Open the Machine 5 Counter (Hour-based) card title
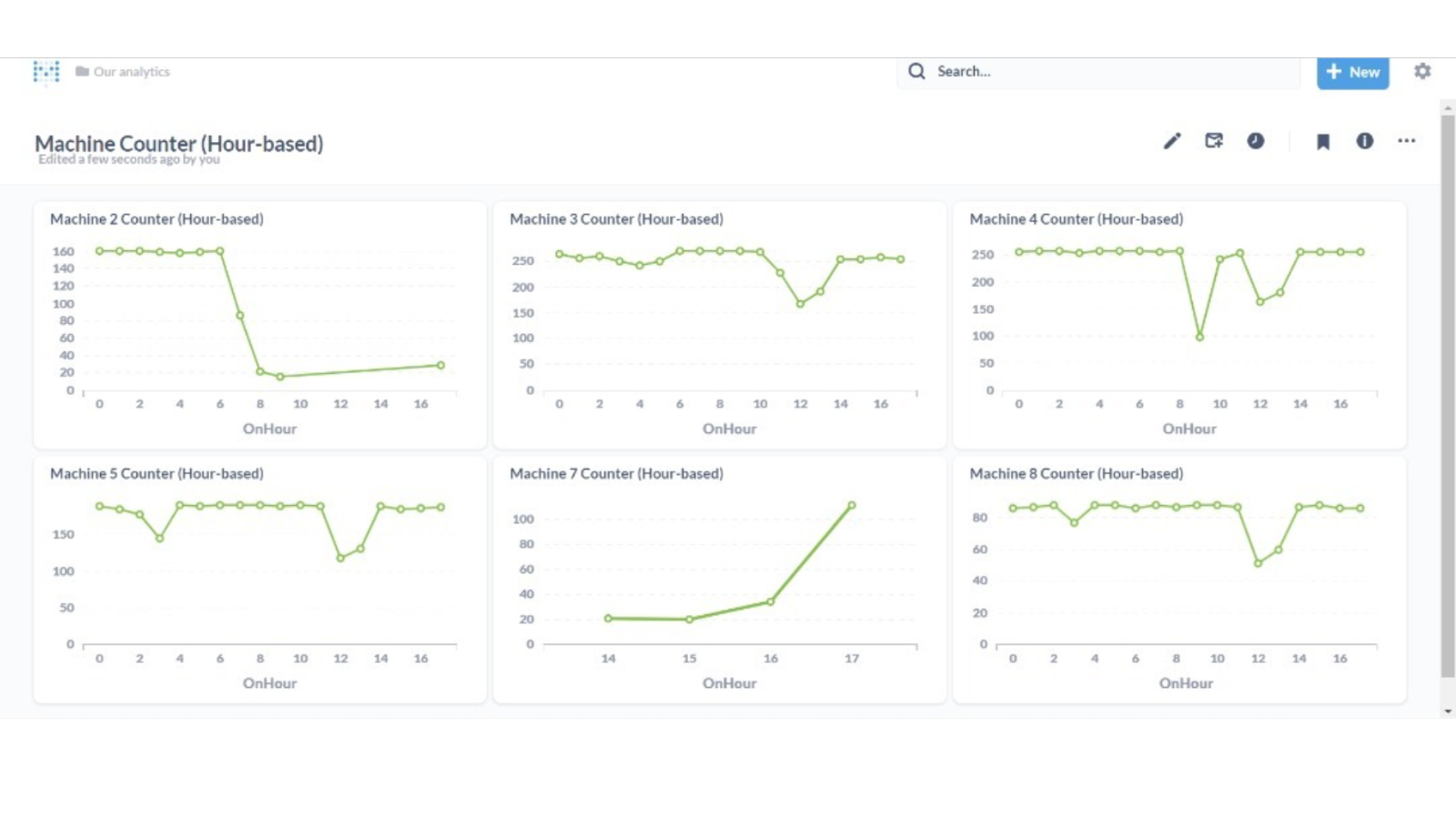1456x819 pixels. pos(157,474)
